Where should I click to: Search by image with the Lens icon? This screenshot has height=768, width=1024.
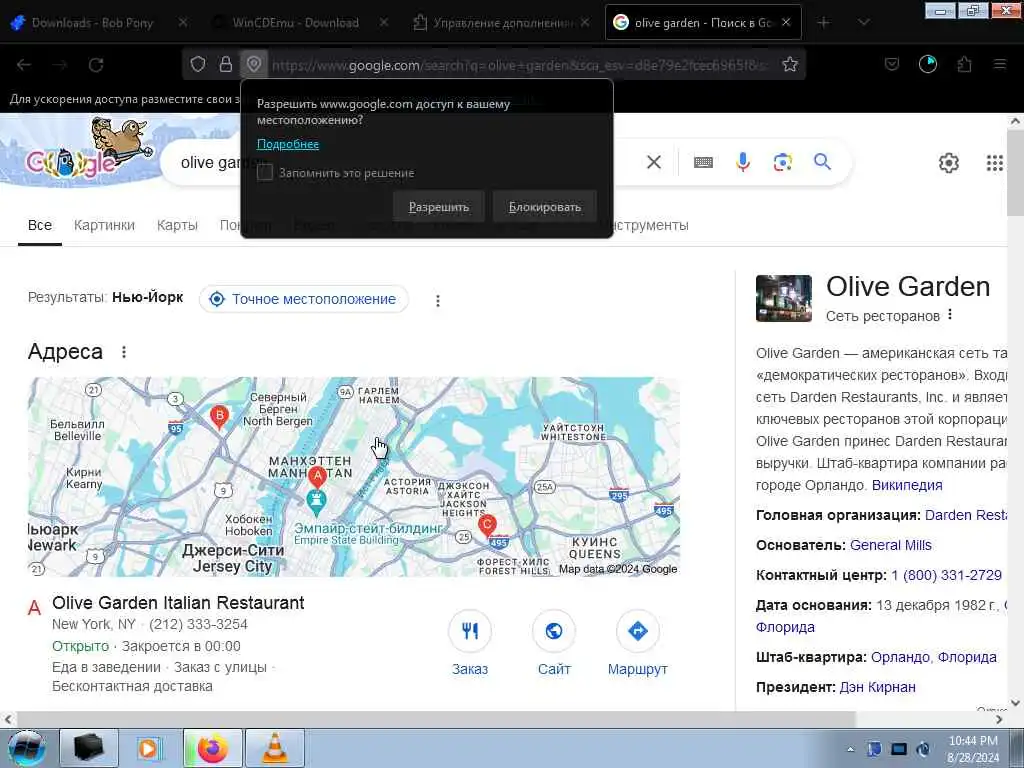[782, 162]
